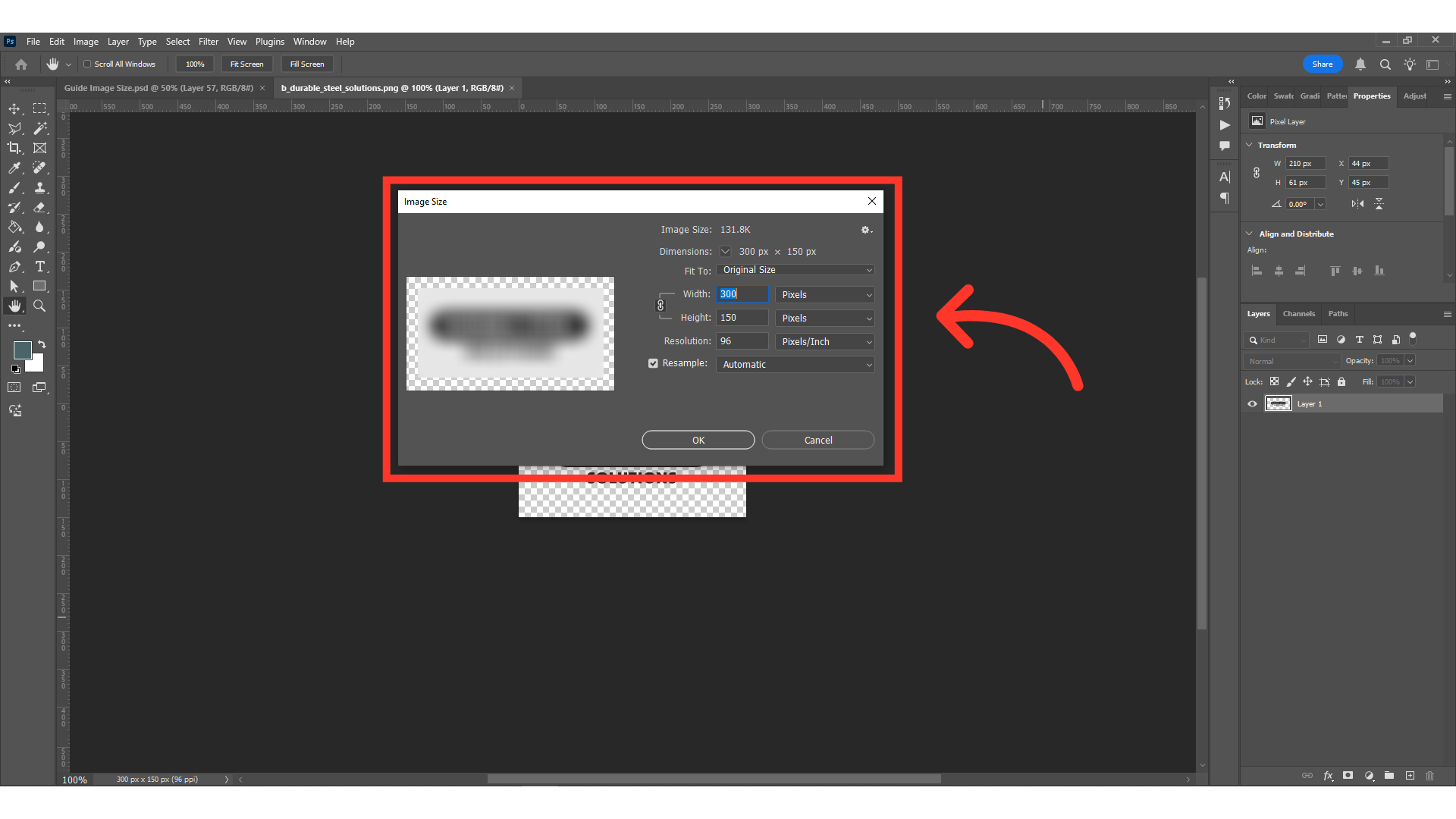Screen dimensions: 1456x819
Task: Click Cancel in Image Size dialog
Action: coord(817,441)
